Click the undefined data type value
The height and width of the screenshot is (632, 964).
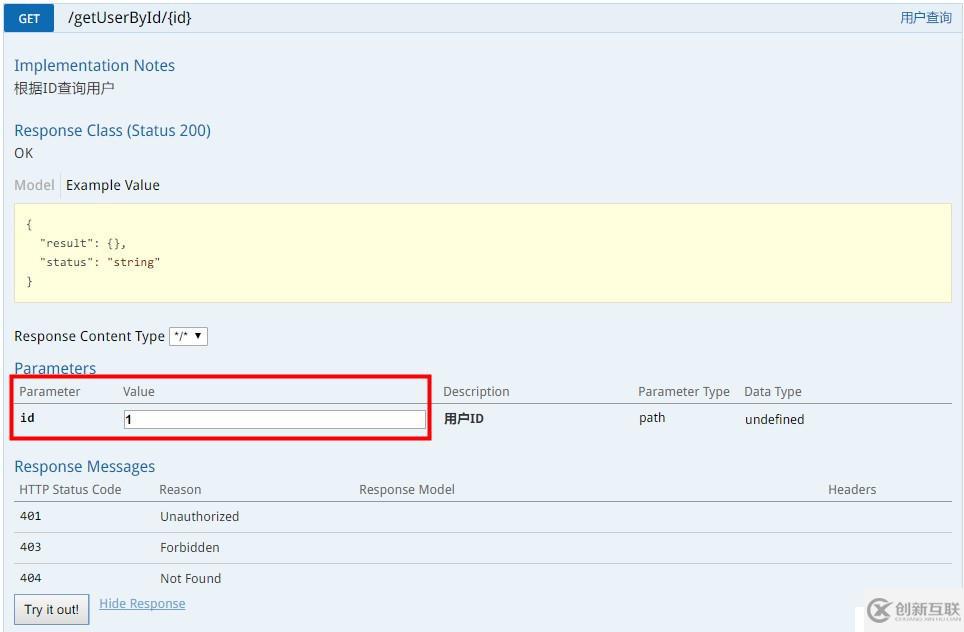(775, 419)
